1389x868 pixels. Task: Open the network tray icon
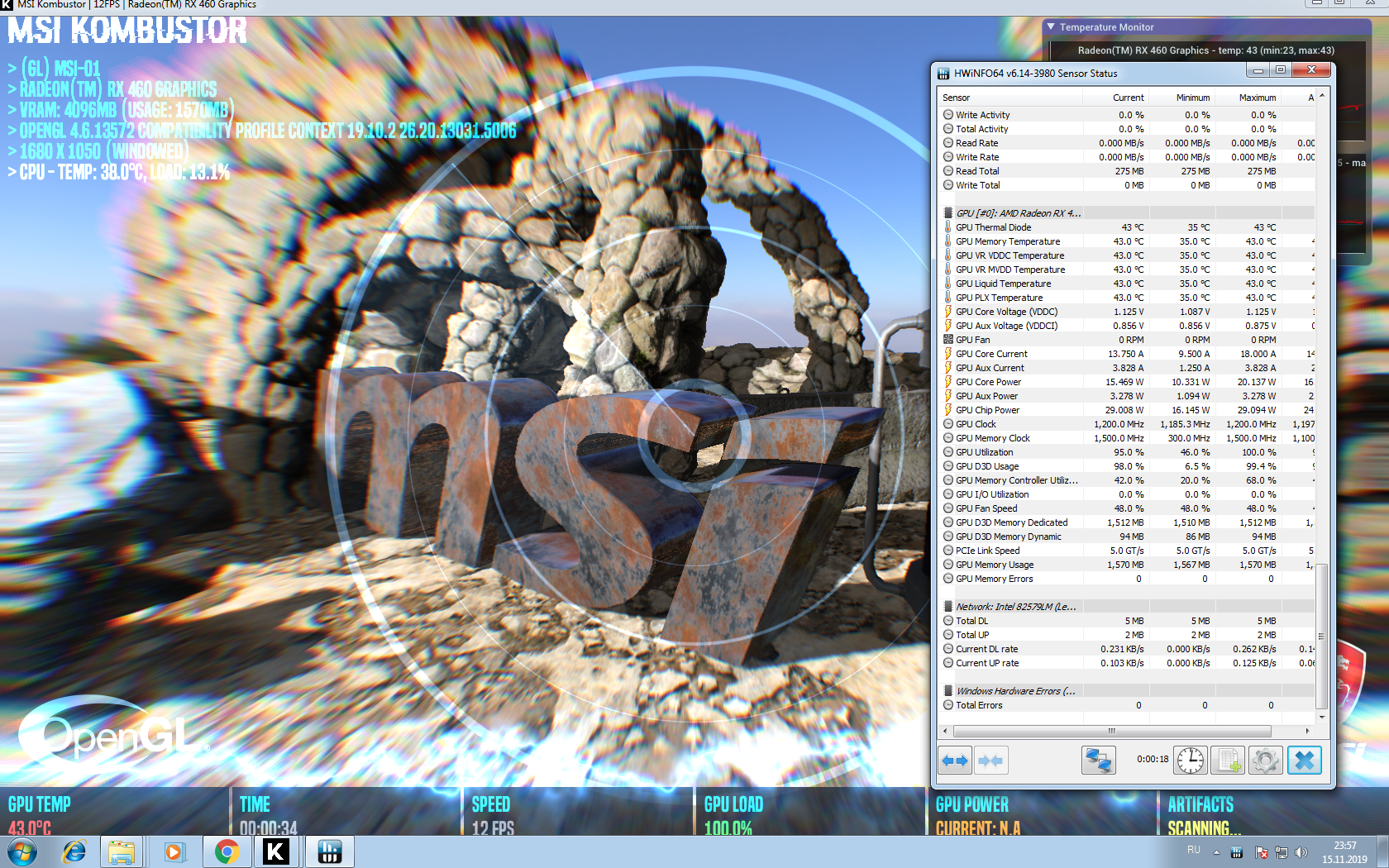point(1282,852)
